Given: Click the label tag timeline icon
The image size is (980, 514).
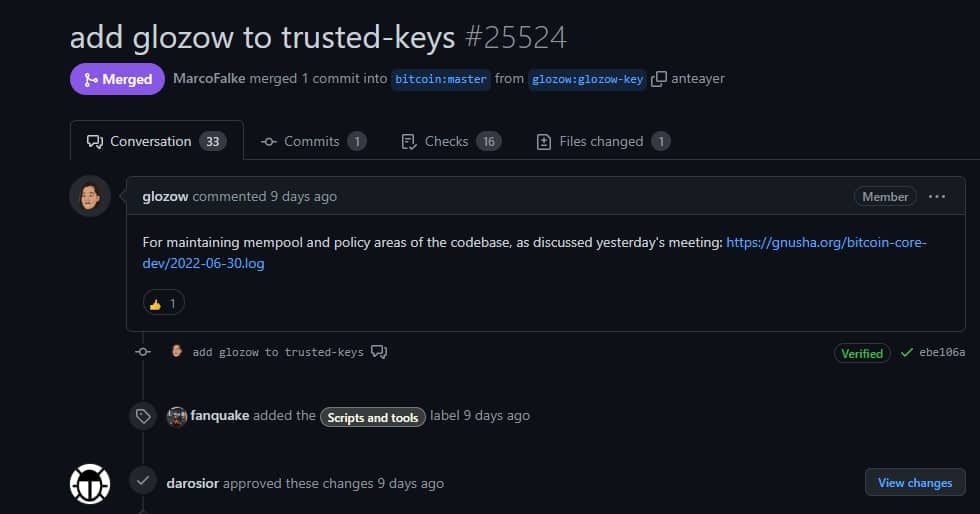Looking at the screenshot, I should 143,416.
